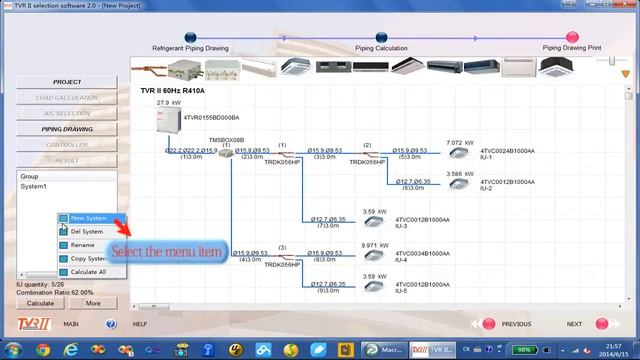The height and width of the screenshot is (360, 640).
Task: Select indoor unit IU-3 cassette icon
Action: (x=374, y=222)
